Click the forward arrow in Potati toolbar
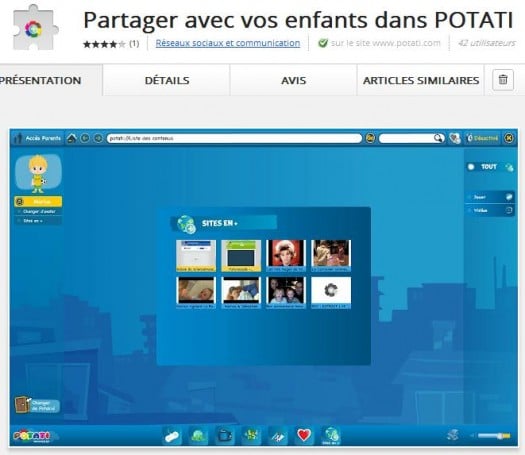525x455 pixels. point(98,138)
